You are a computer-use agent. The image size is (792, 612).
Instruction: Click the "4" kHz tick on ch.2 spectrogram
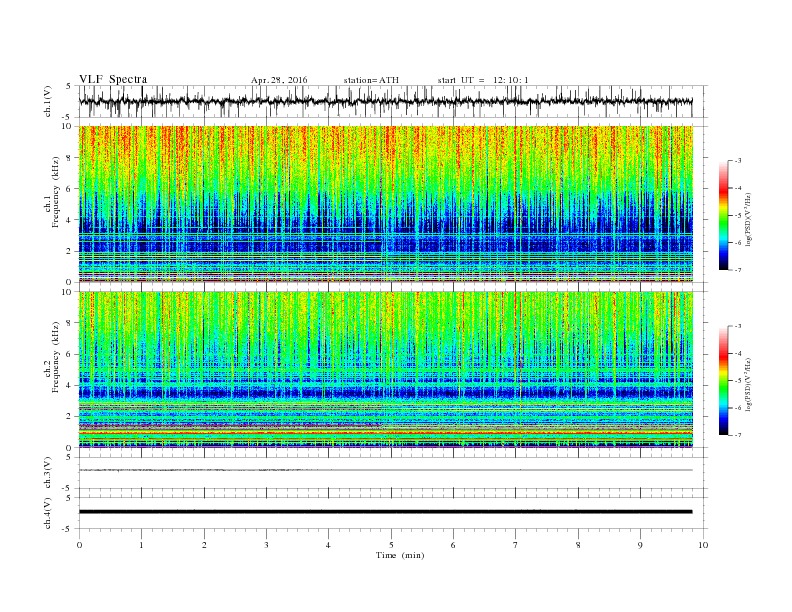pos(69,385)
